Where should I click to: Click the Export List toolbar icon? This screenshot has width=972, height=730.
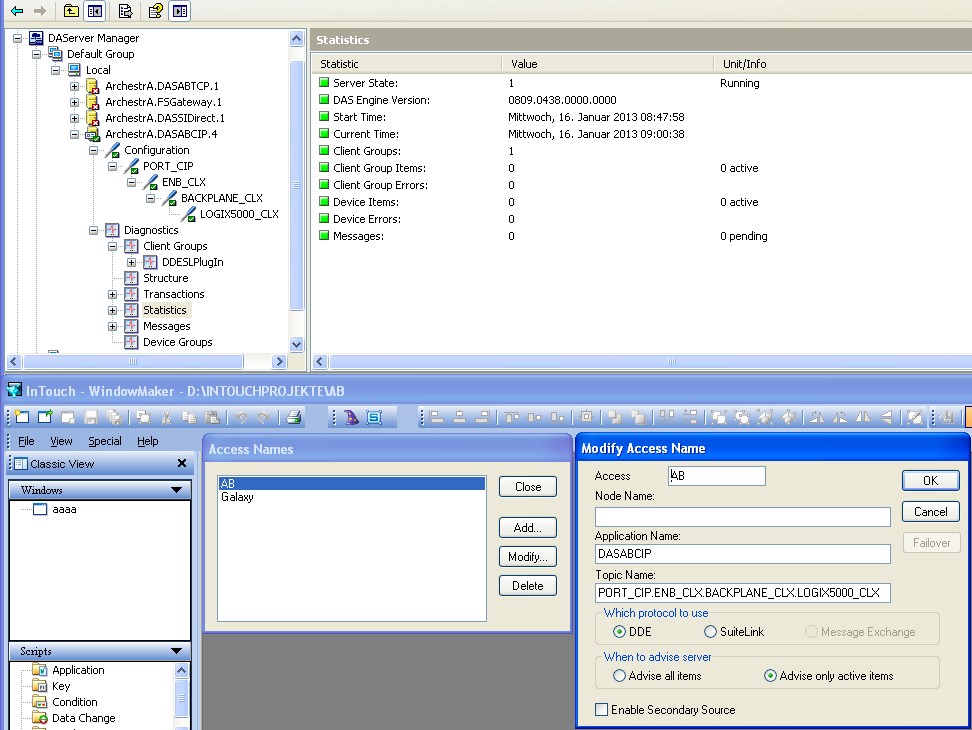126,11
